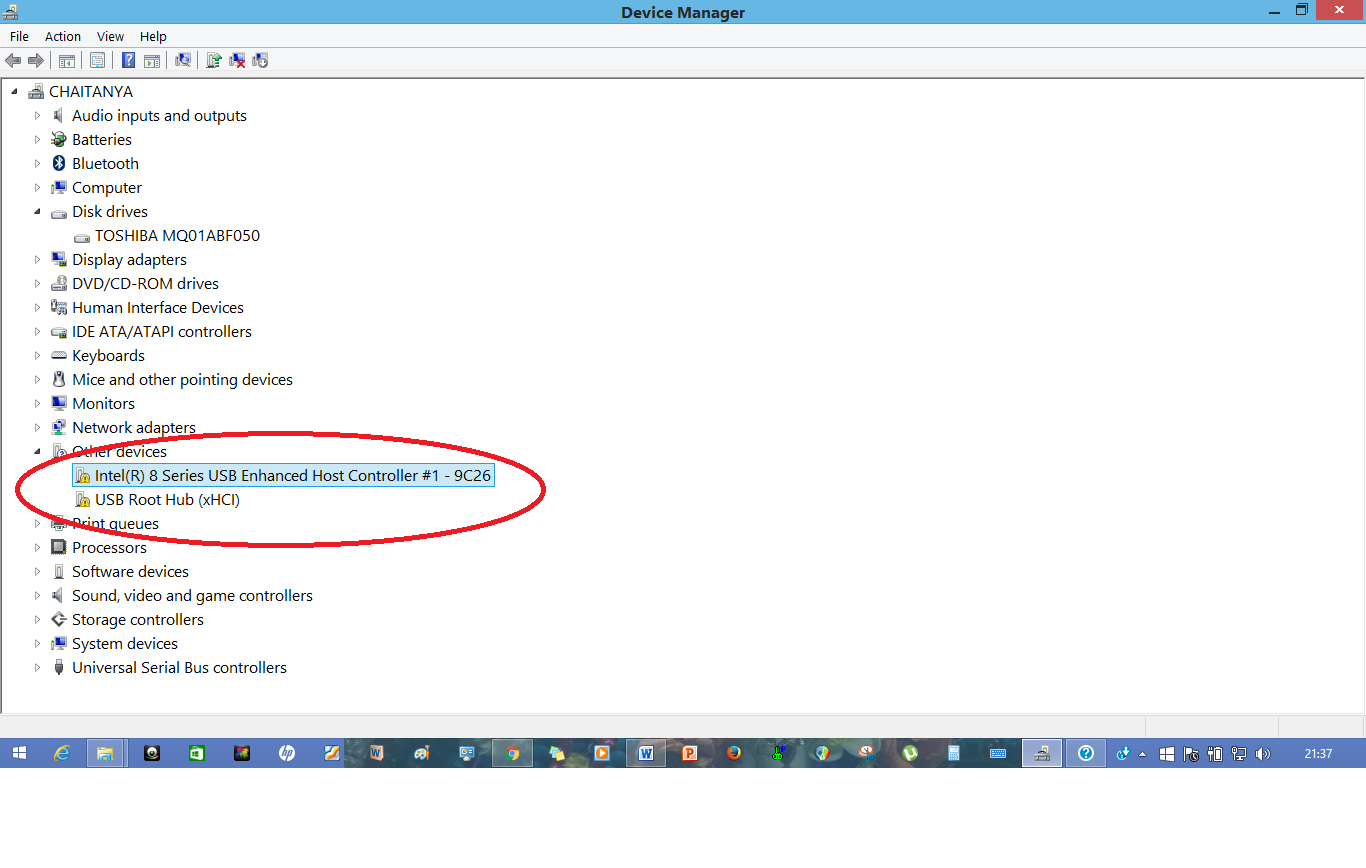Expand the Computer category
1366x868 pixels.
click(38, 188)
